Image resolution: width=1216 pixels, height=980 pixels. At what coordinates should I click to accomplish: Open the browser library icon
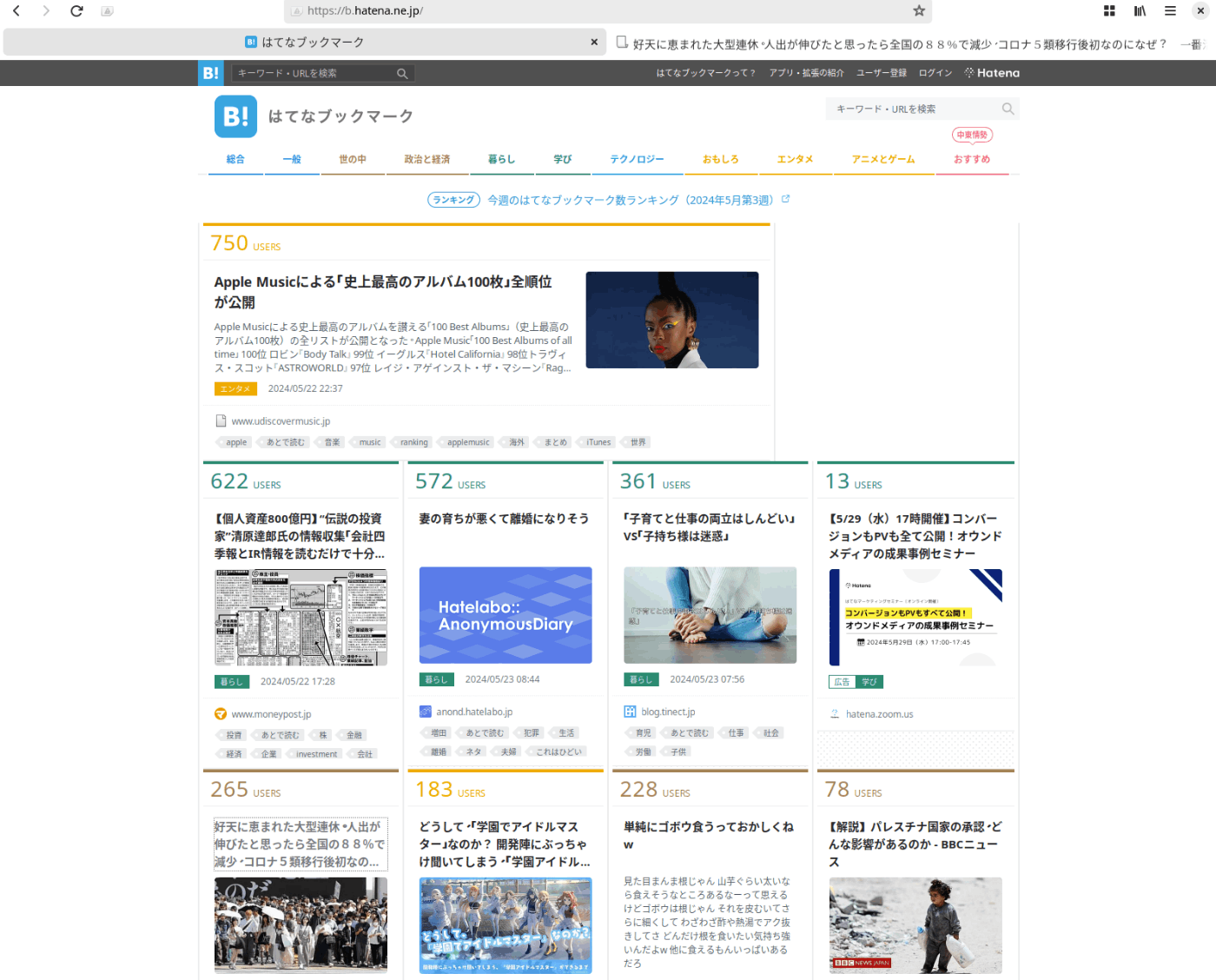tap(1140, 10)
